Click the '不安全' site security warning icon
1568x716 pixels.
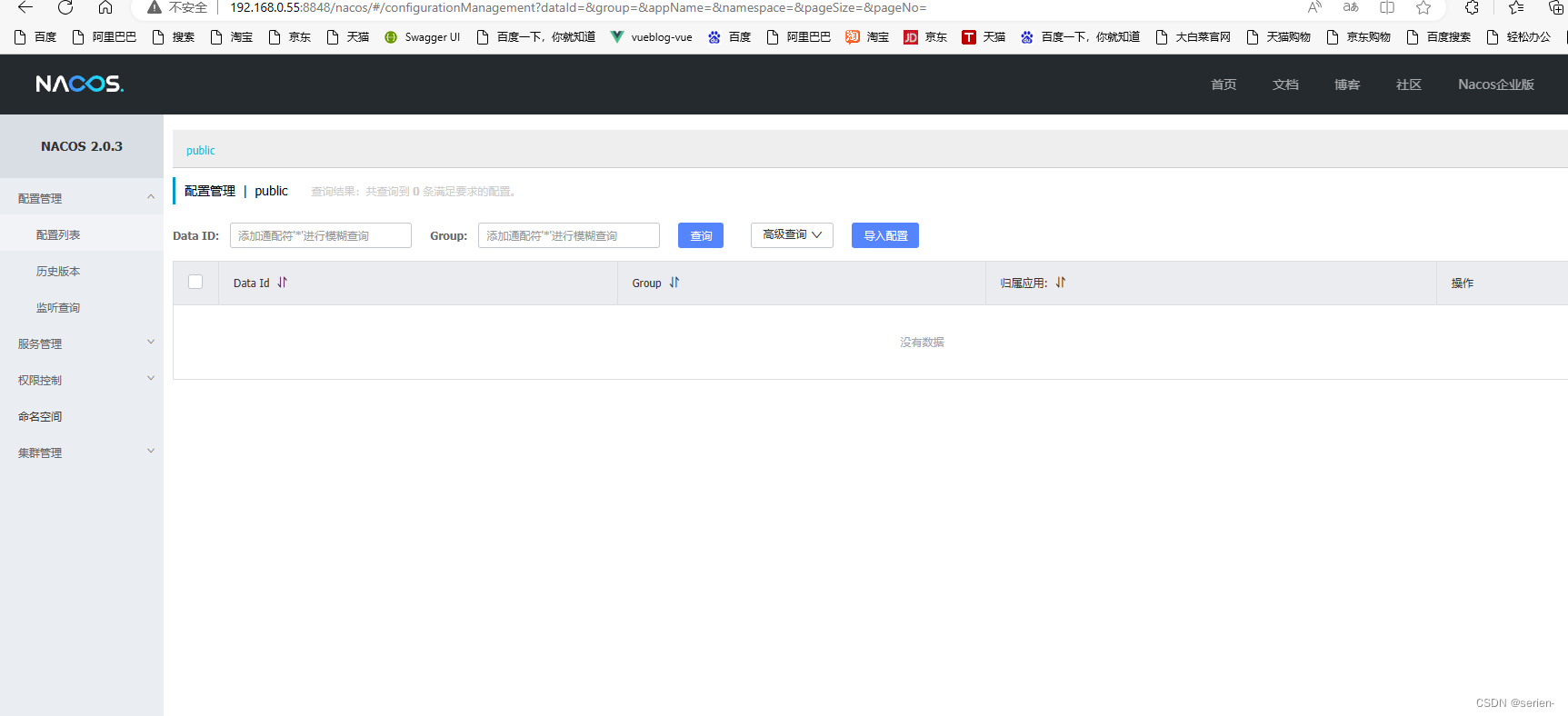click(155, 7)
